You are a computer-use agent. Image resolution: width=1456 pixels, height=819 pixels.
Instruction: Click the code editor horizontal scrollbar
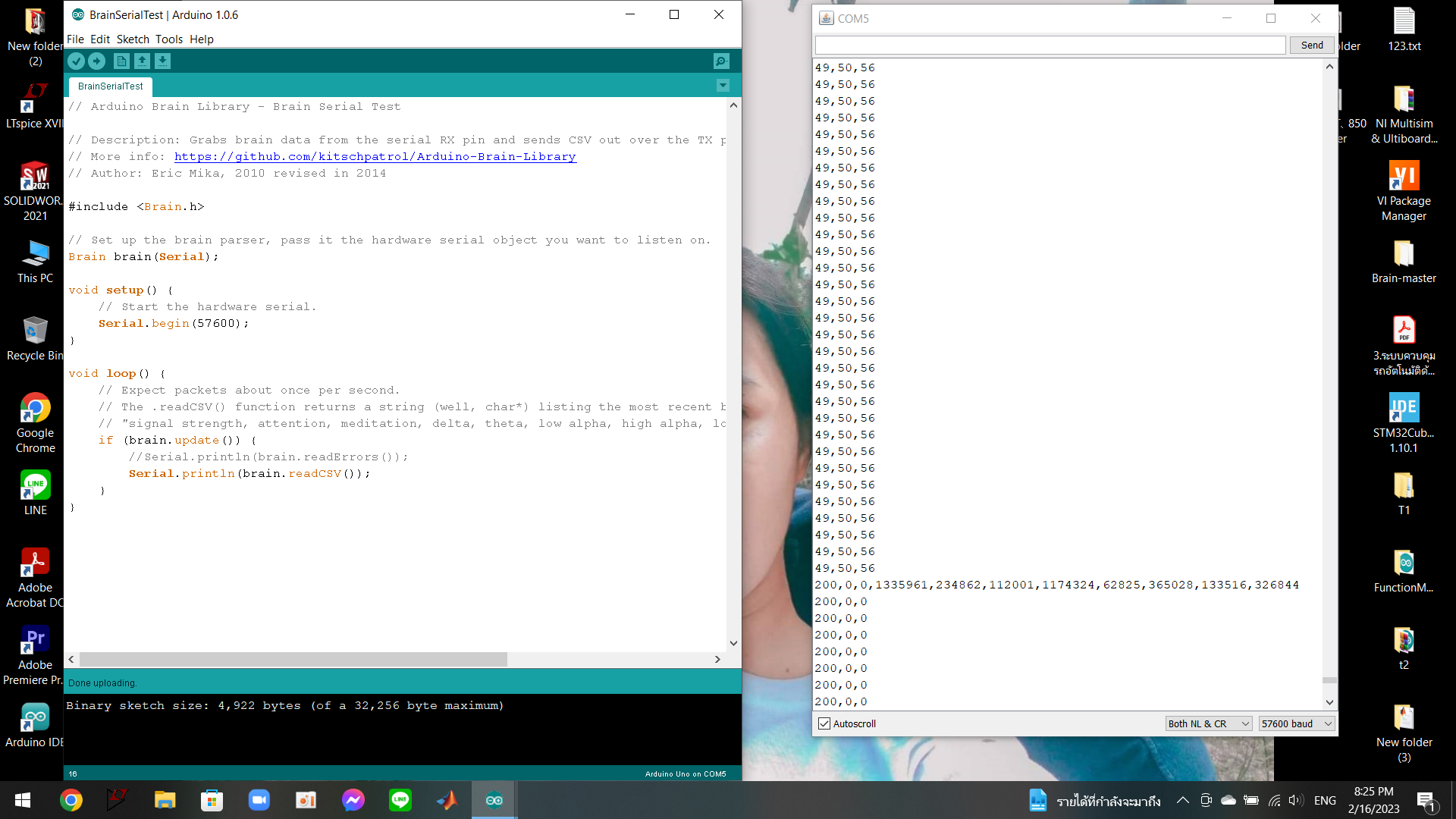(x=293, y=660)
